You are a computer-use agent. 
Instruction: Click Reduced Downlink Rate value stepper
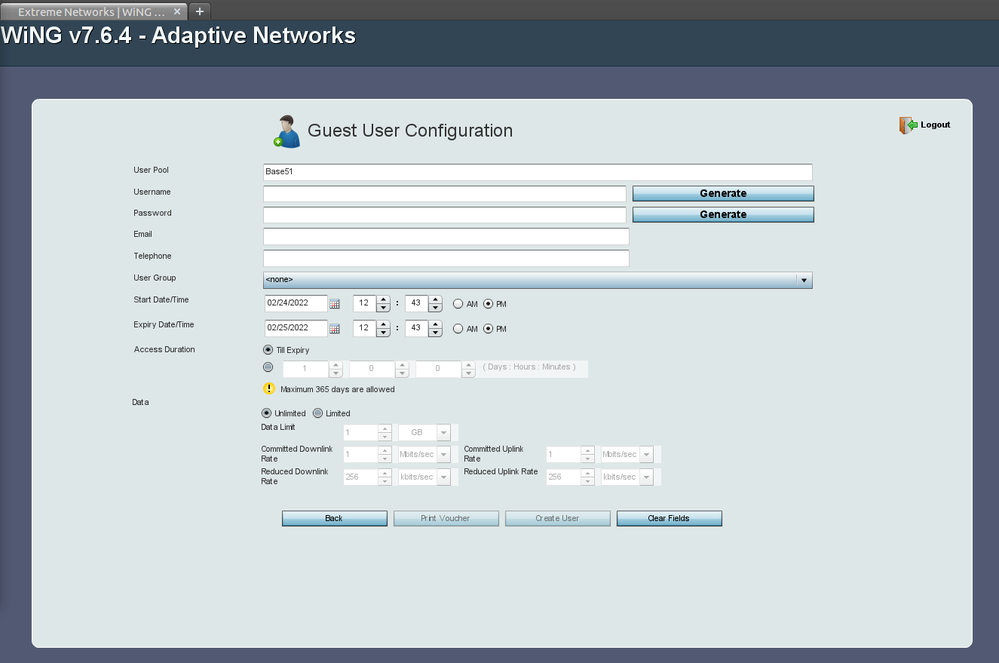384,476
